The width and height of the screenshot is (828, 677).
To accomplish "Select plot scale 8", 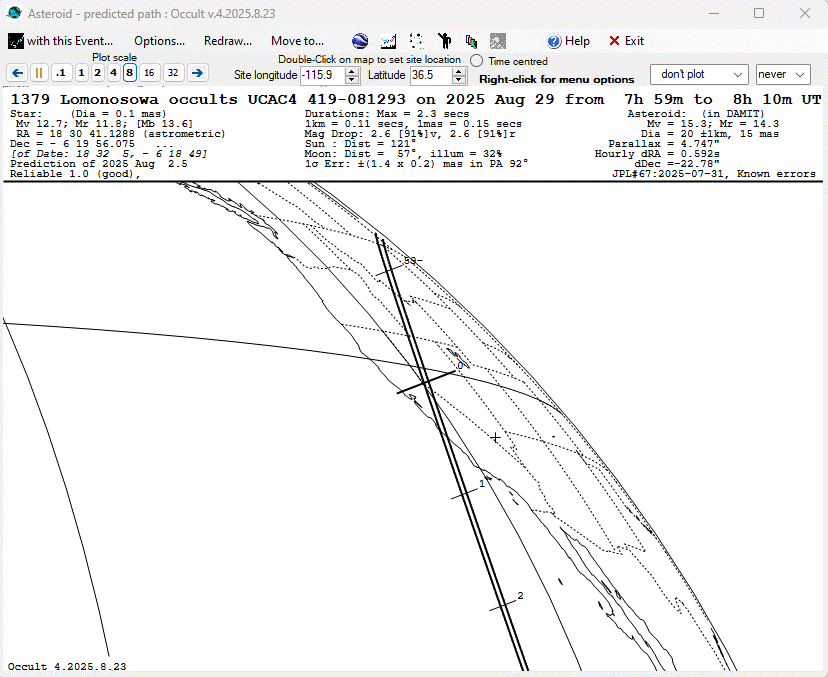I will point(129,73).
